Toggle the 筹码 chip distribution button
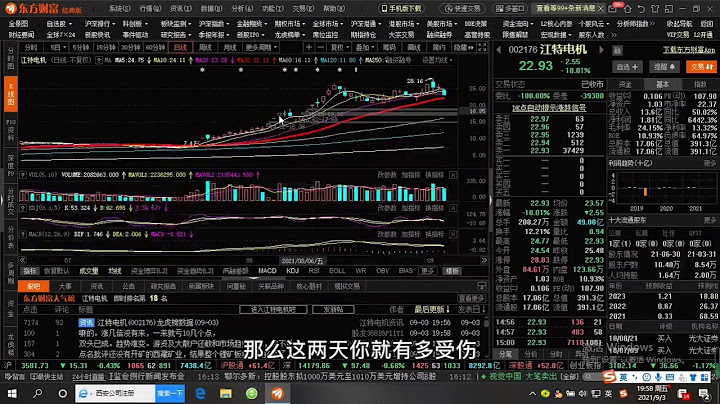Screen dimensions: 720x404 389,47
